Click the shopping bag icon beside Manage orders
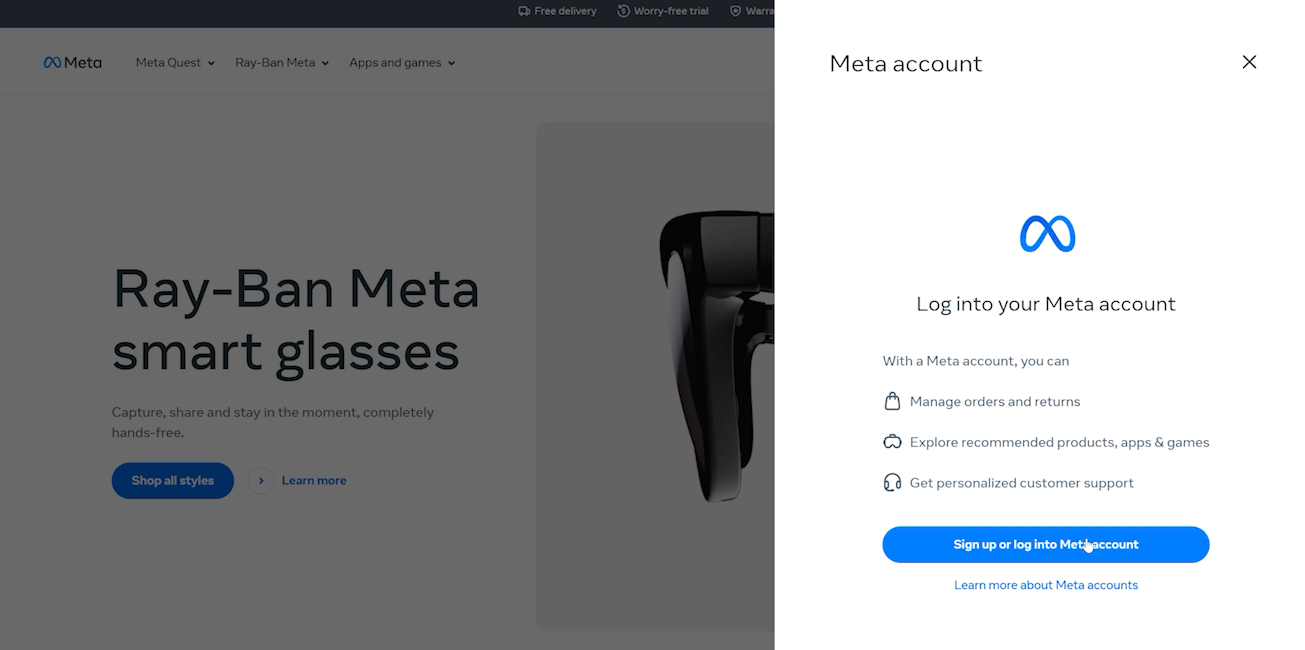The width and height of the screenshot is (1305, 650). (892, 401)
